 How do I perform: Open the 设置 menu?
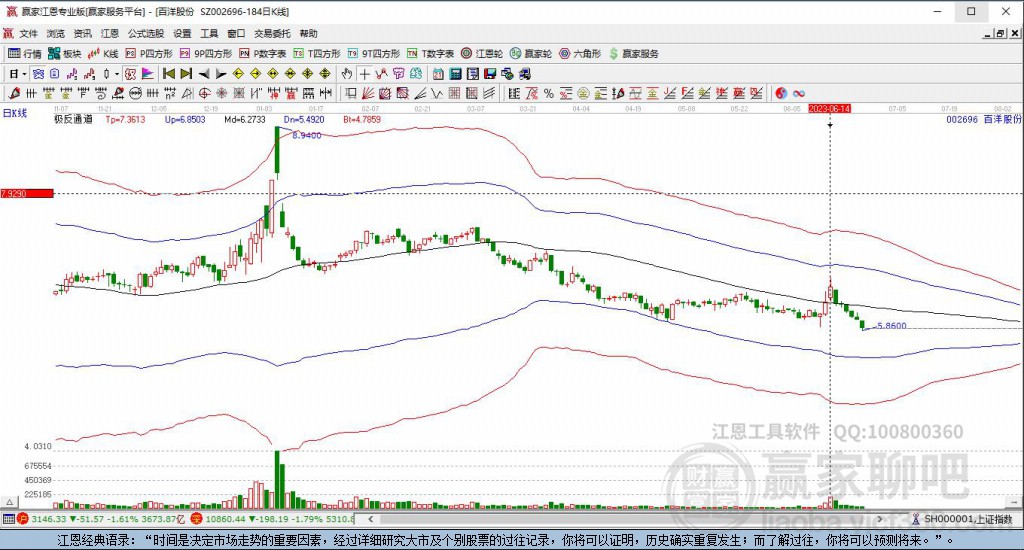click(182, 33)
